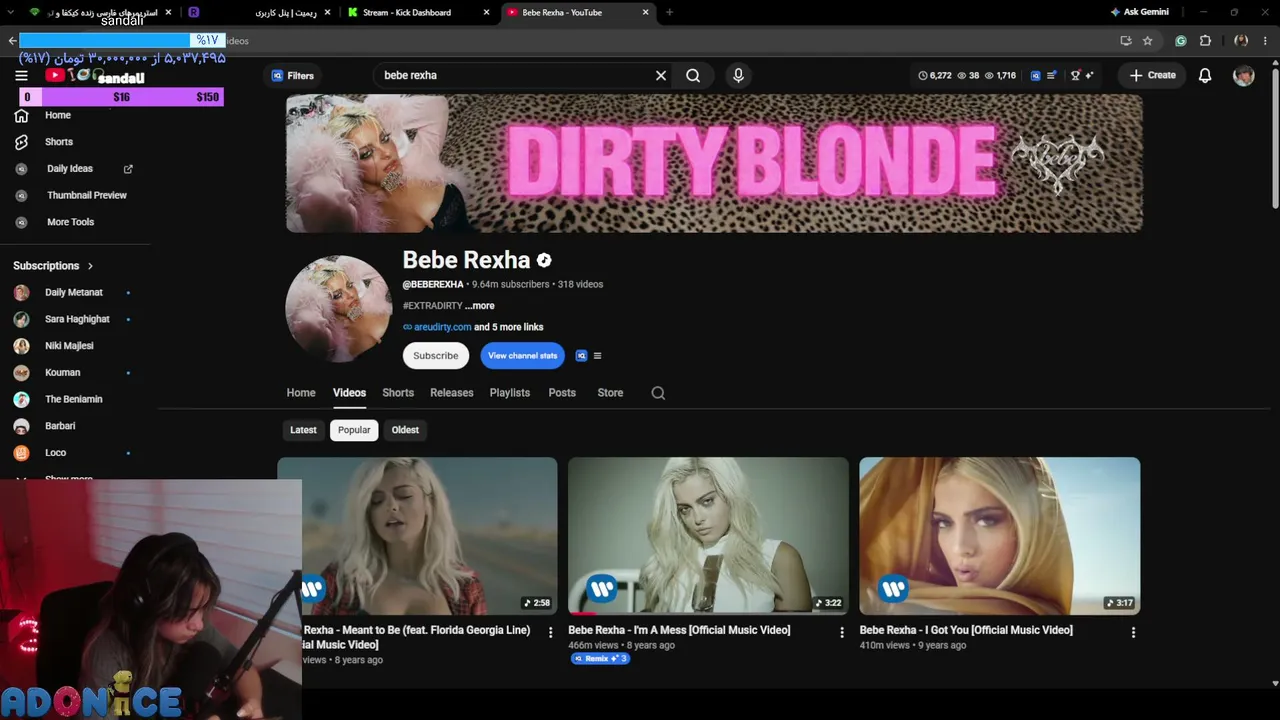Open options for 'Meant to Be' video
Image resolution: width=1280 pixels, height=720 pixels.
click(550, 632)
